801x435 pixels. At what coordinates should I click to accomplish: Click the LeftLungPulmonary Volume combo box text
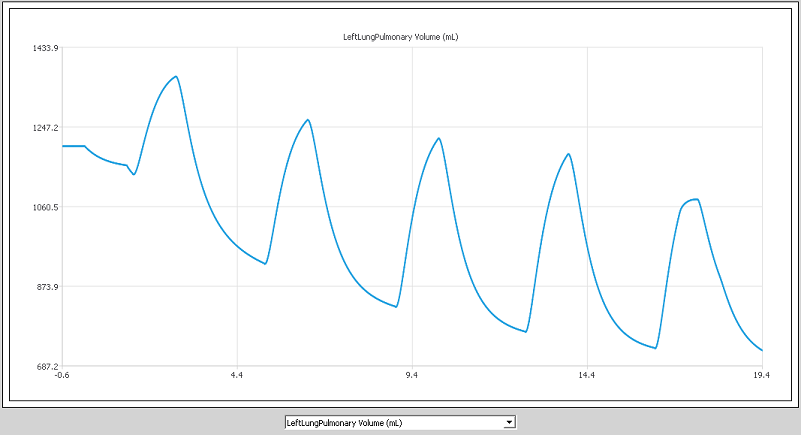coord(390,423)
